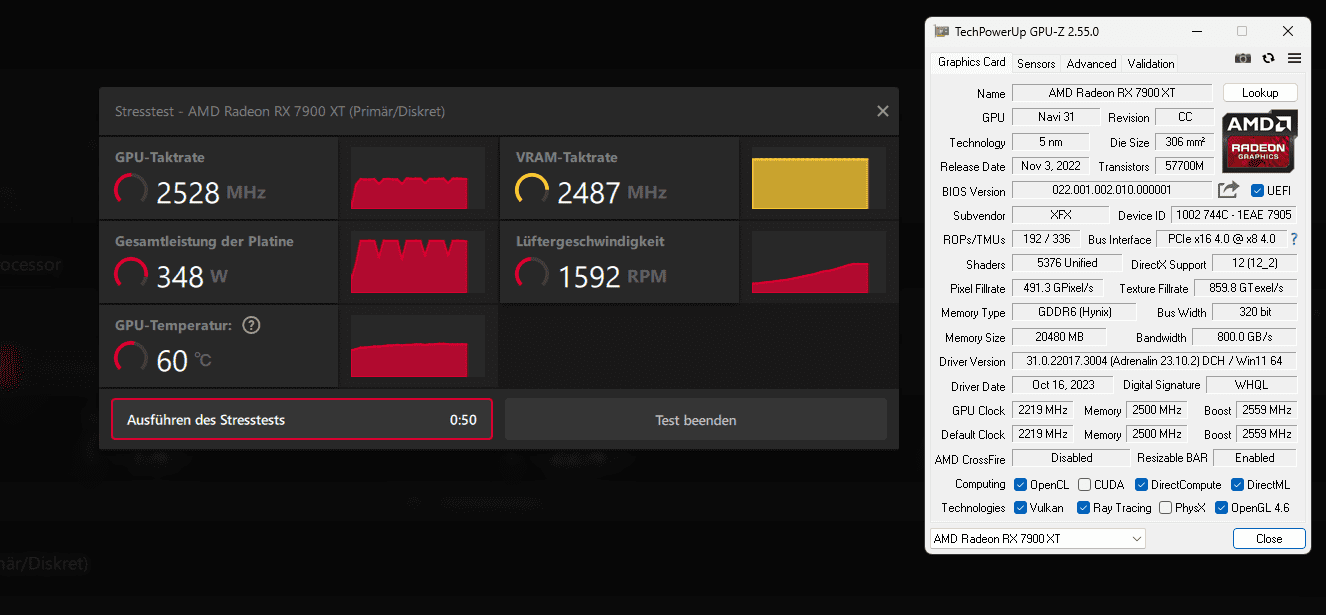
Task: Click the Lookup button
Action: tap(1260, 93)
